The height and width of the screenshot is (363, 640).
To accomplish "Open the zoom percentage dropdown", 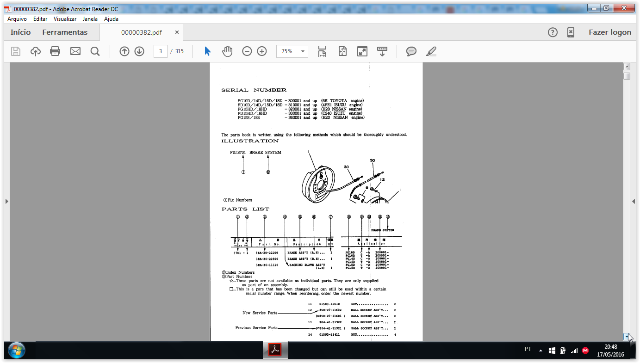I will [x=303, y=51].
